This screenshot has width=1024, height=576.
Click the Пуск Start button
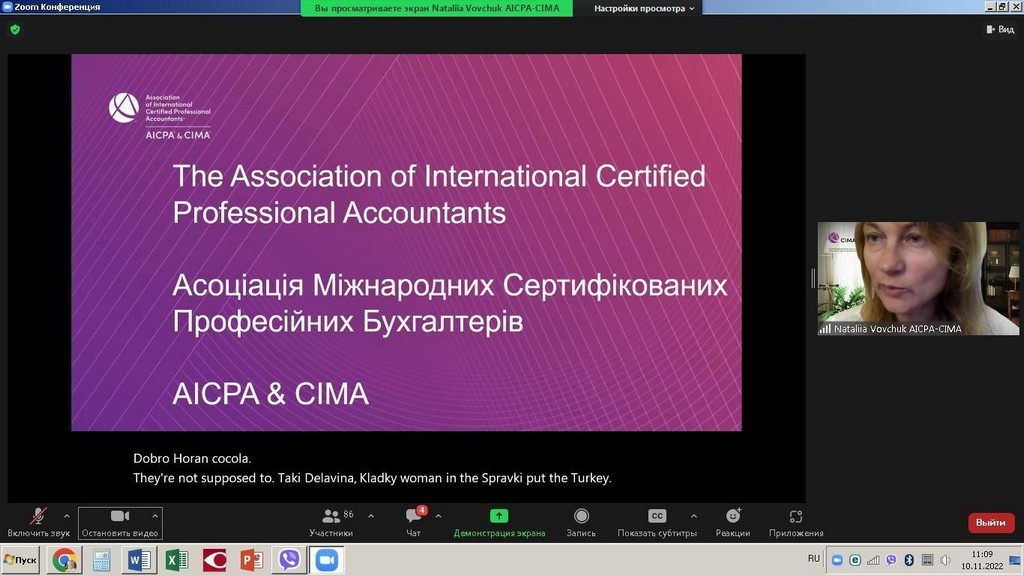click(x=21, y=560)
